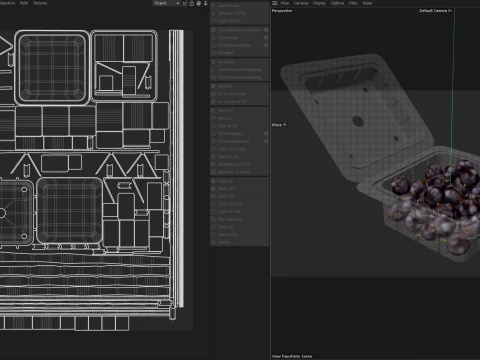Click the Restore UV command

pyautogui.click(x=239, y=235)
